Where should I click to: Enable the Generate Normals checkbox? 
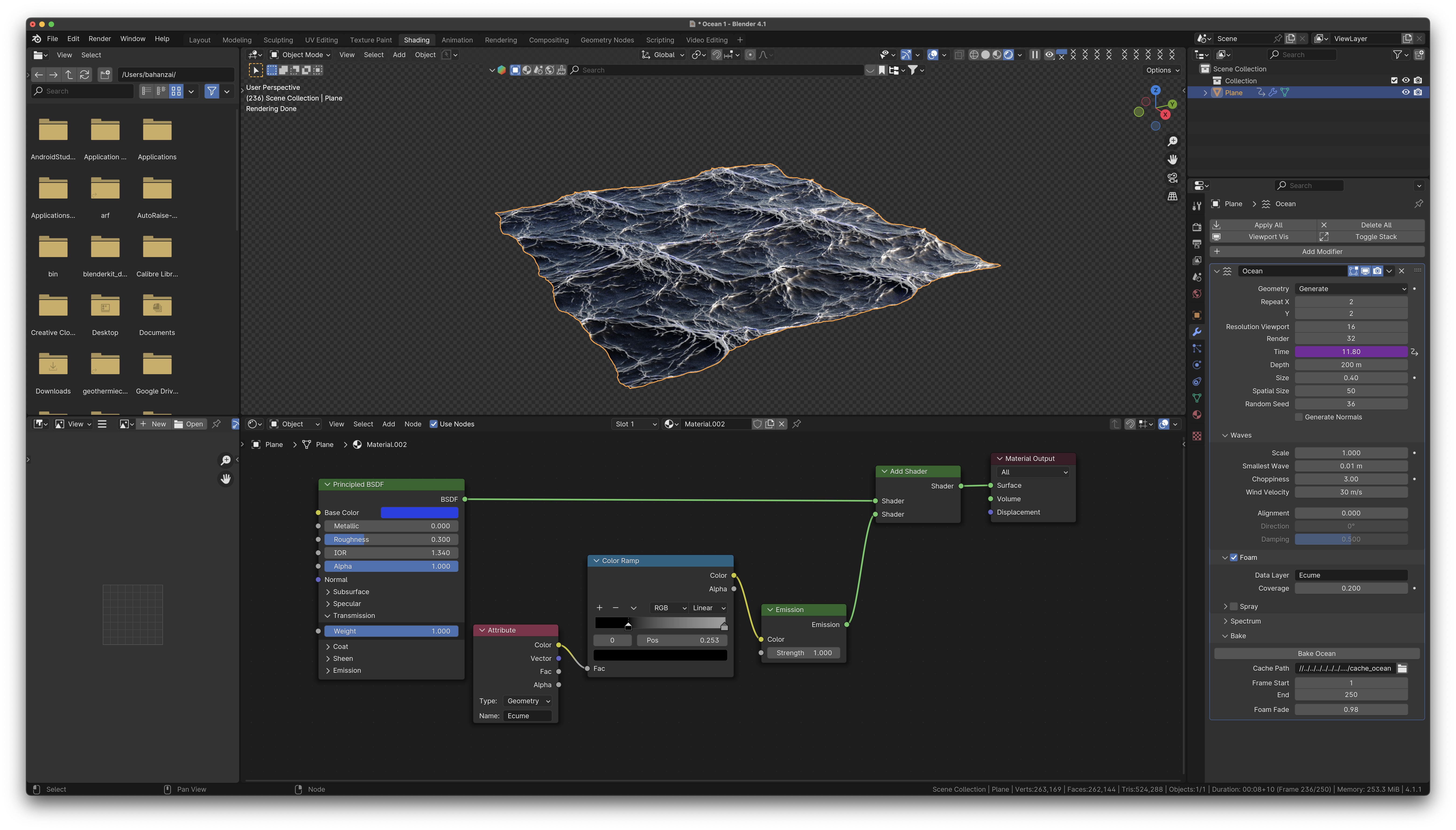[1299, 417]
